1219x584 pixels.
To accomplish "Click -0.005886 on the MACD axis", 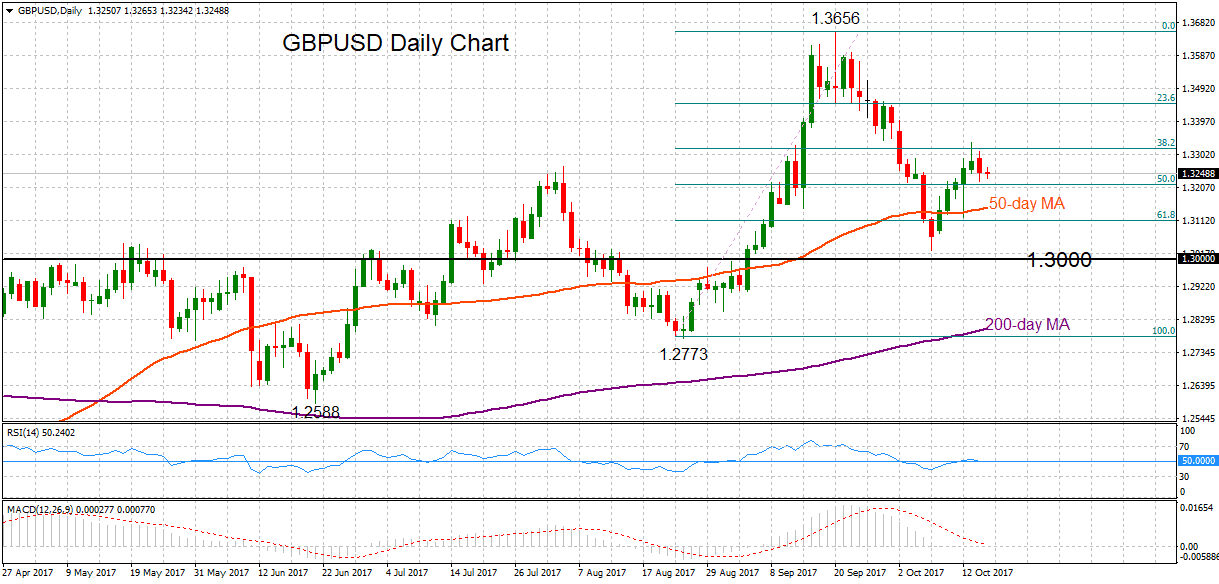I will pyautogui.click(x=1199, y=555).
